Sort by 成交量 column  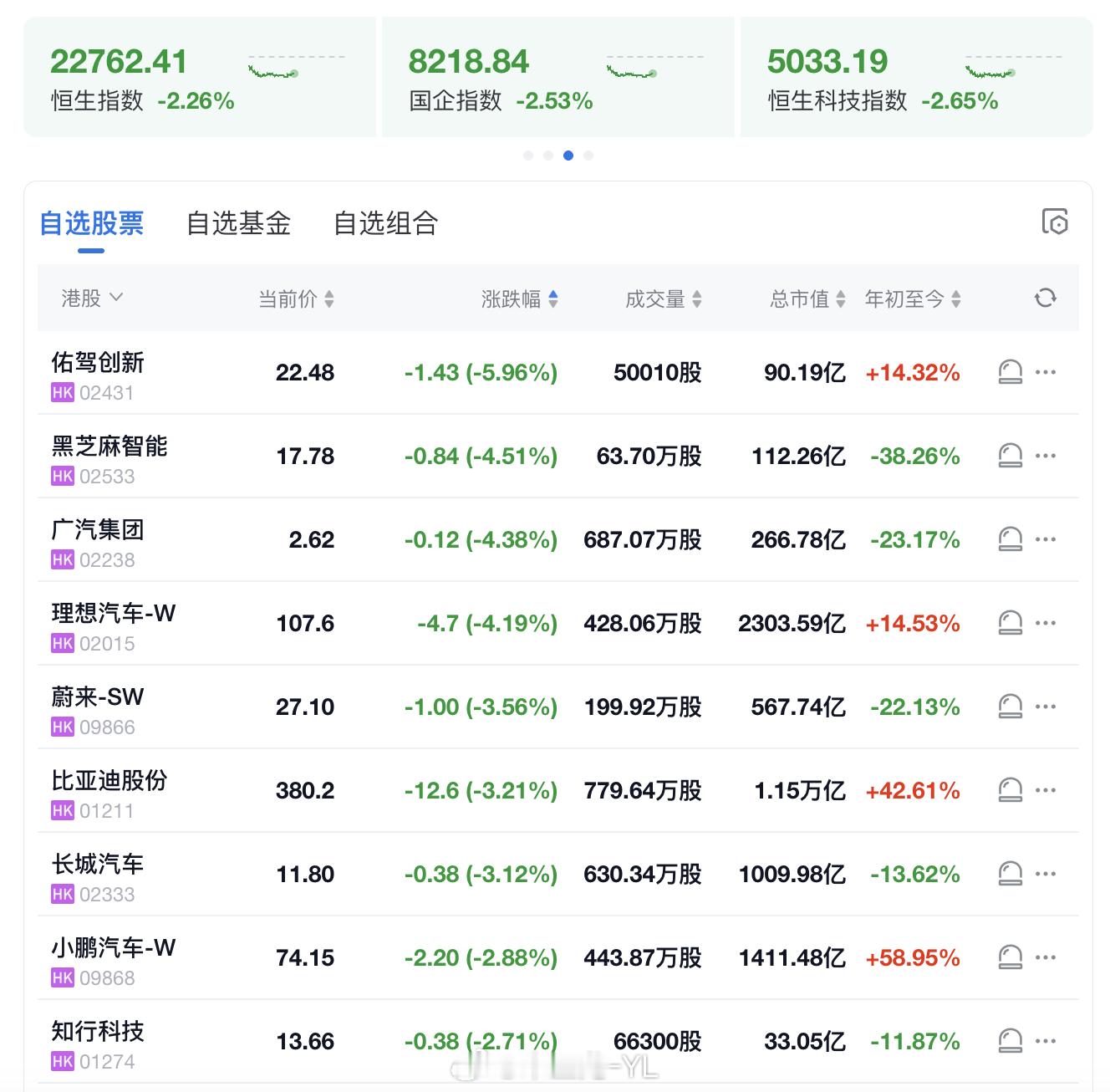point(664,299)
